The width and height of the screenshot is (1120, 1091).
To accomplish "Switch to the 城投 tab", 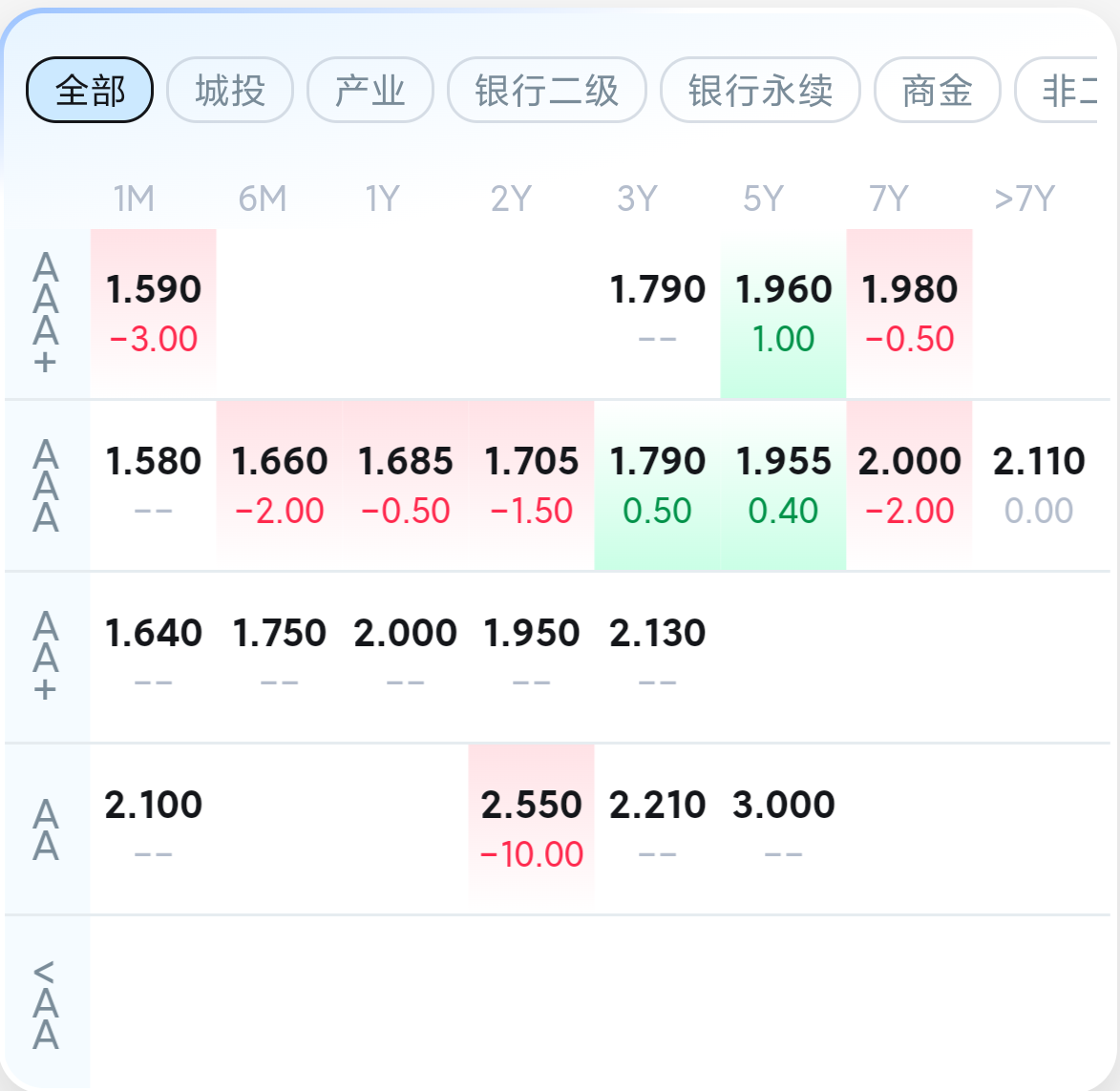I will pyautogui.click(x=230, y=91).
